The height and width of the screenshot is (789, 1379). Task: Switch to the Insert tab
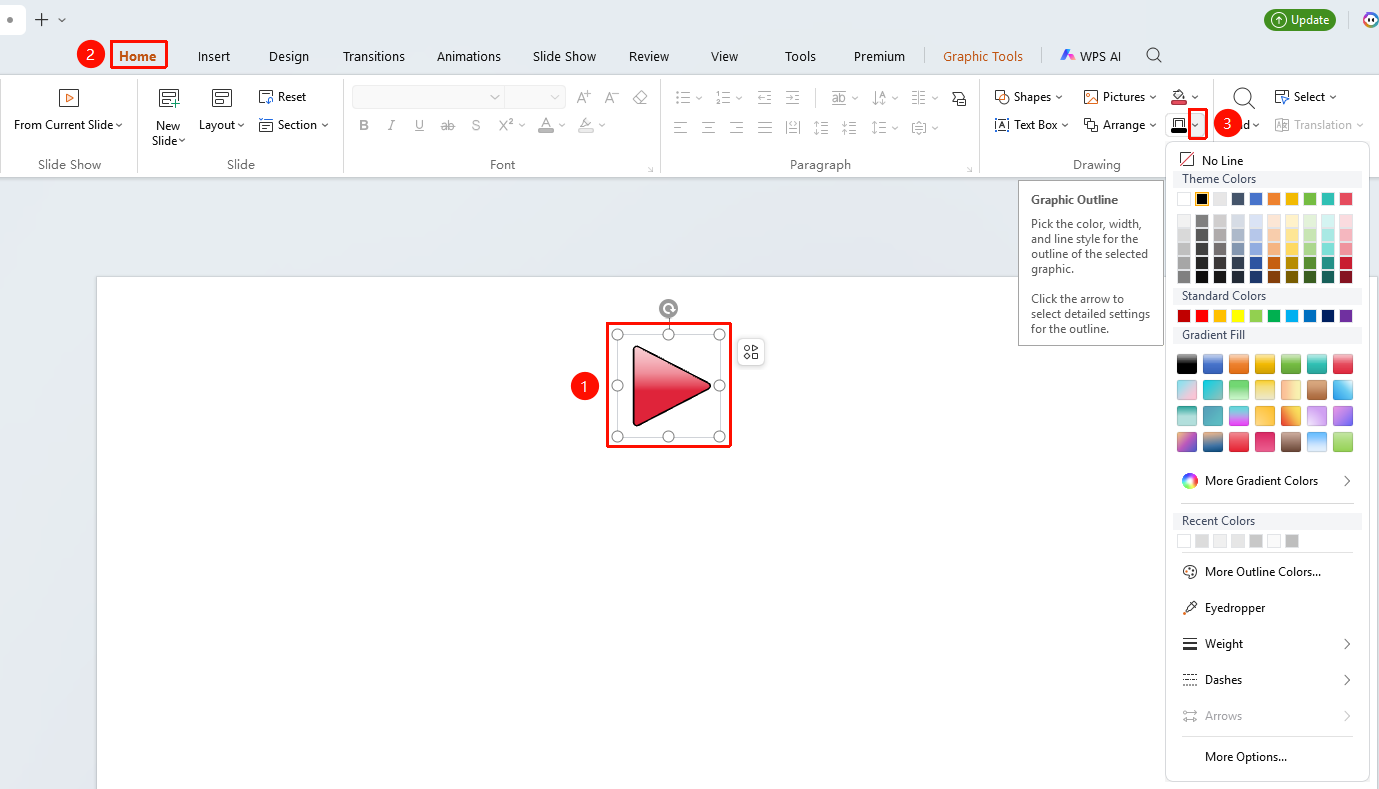[214, 56]
